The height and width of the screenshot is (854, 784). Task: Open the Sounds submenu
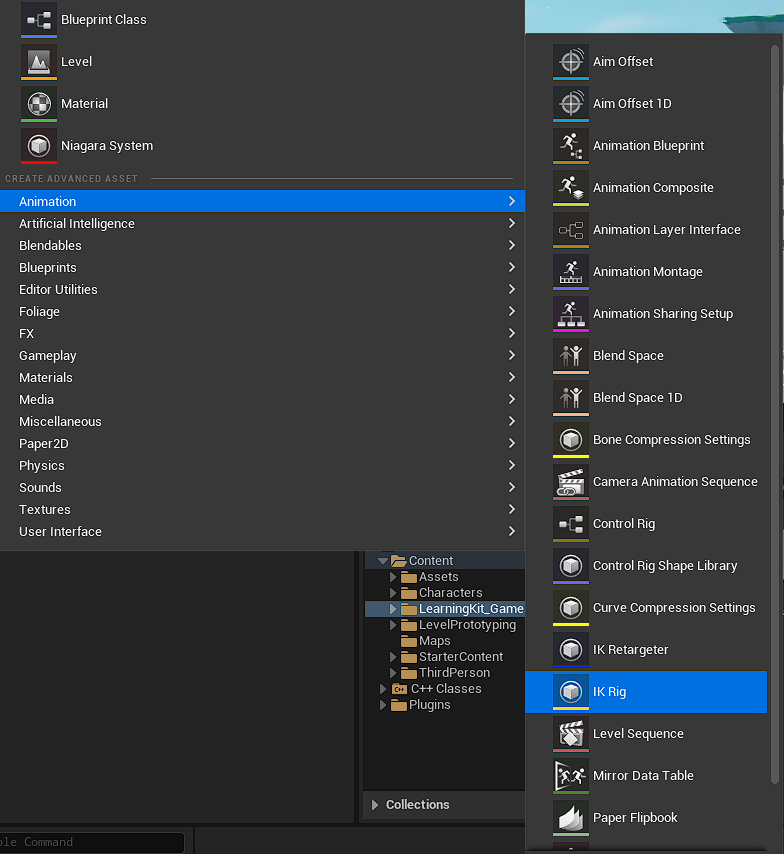262,487
